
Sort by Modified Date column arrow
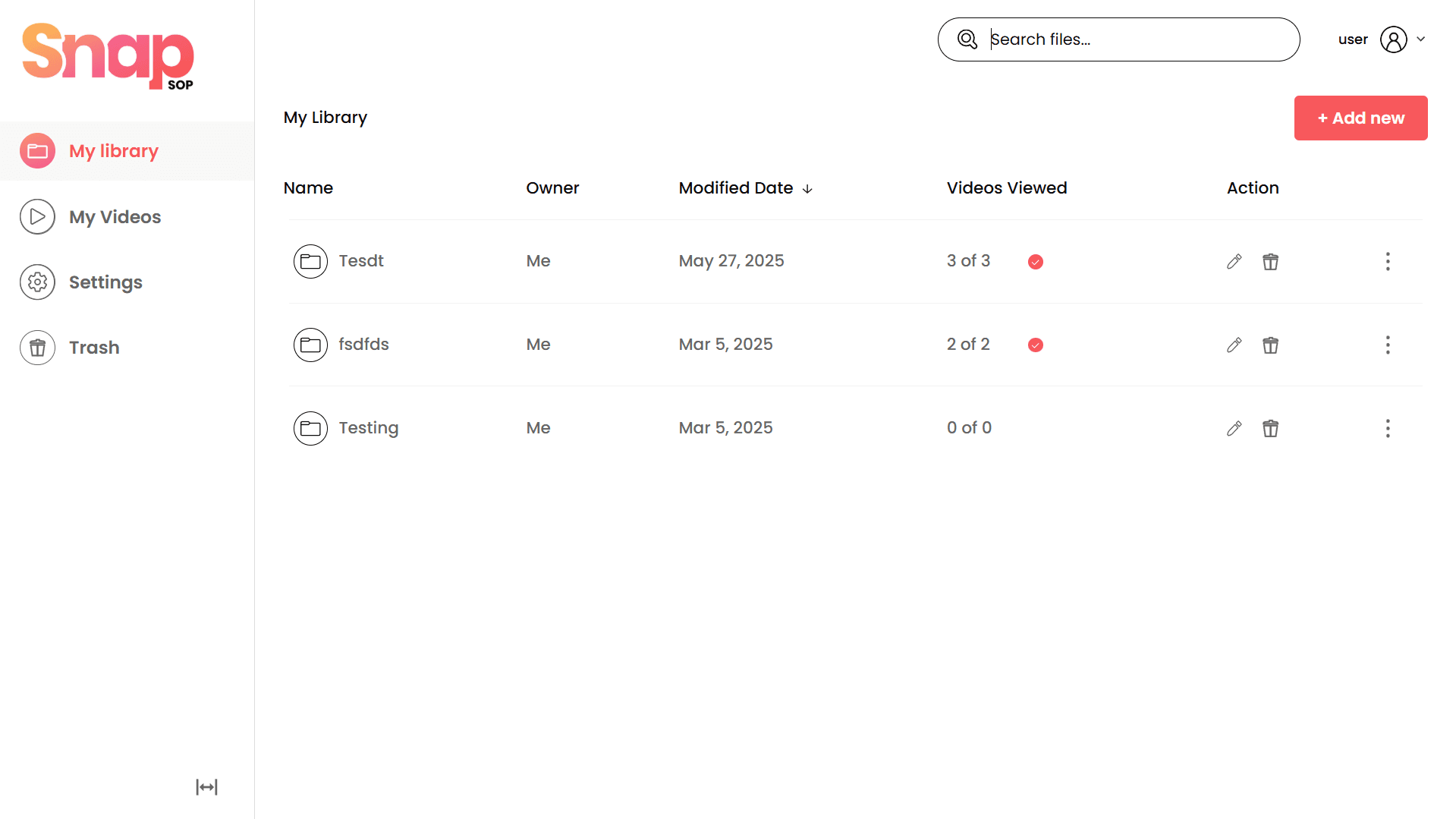(x=807, y=189)
